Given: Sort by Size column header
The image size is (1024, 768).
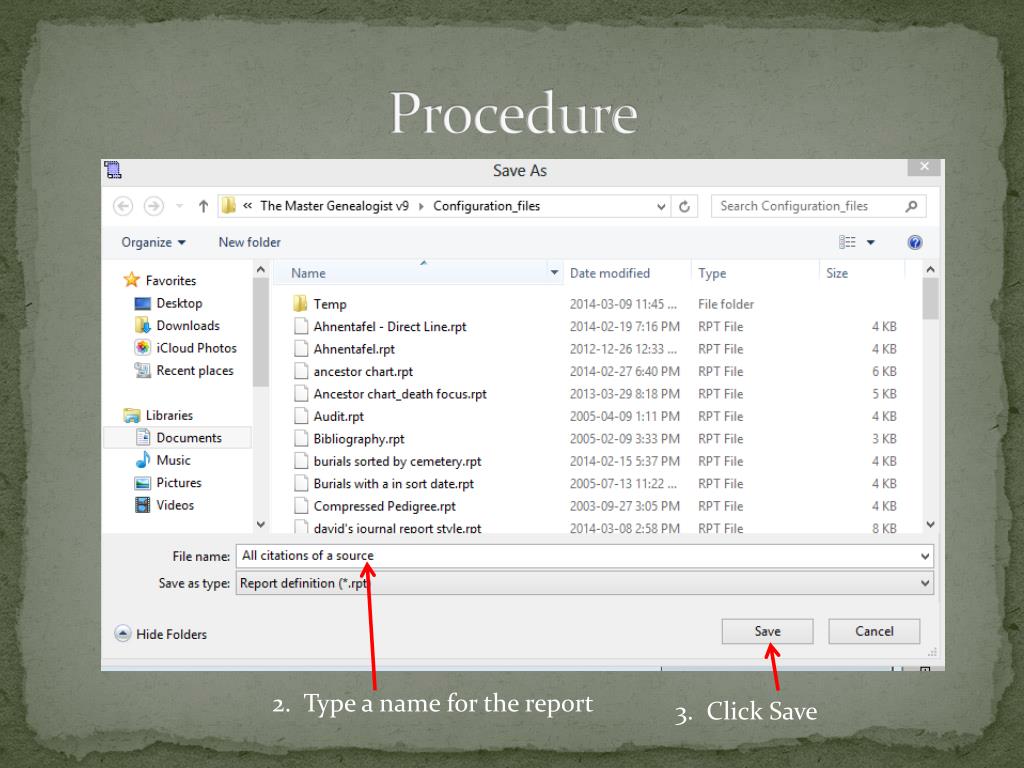Looking at the screenshot, I should [837, 273].
